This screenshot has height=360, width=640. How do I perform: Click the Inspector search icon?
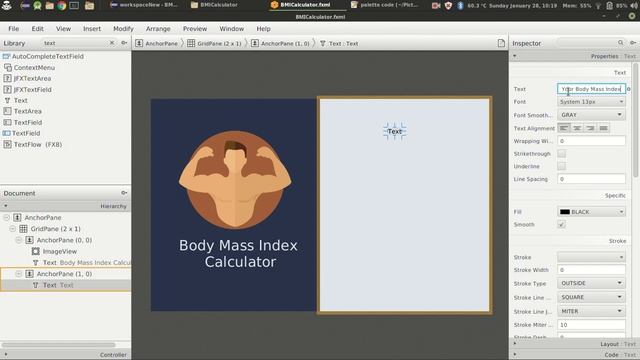620,42
